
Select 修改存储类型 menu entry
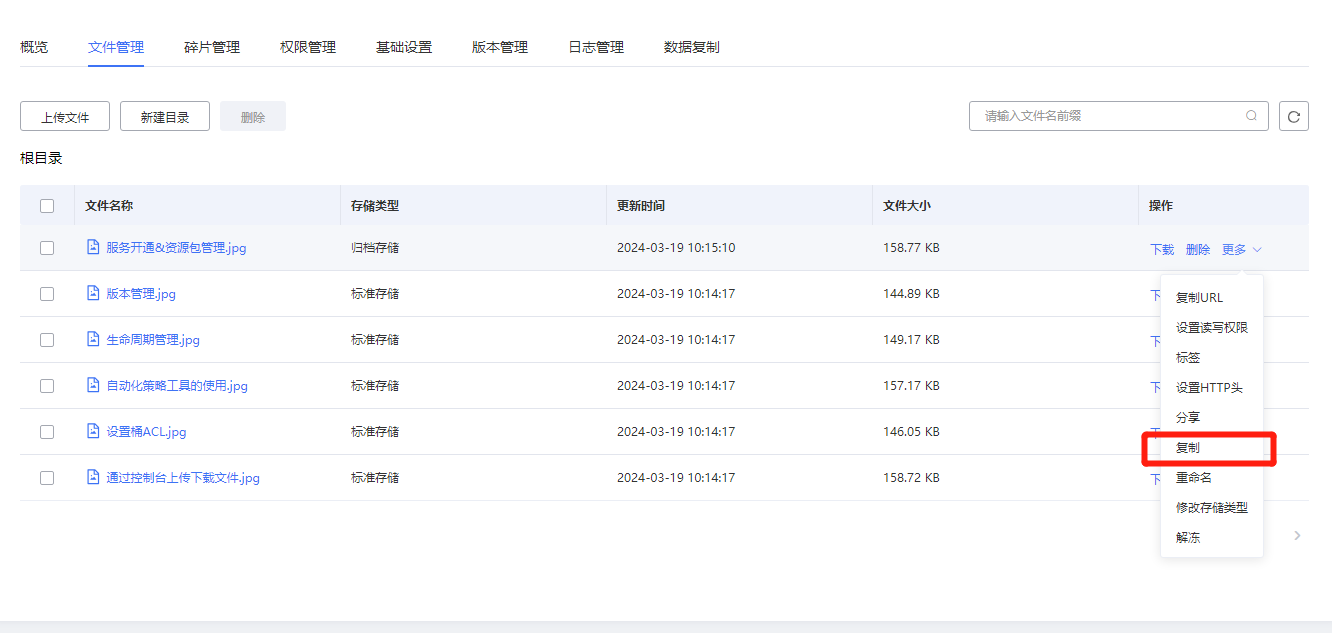(1212, 507)
